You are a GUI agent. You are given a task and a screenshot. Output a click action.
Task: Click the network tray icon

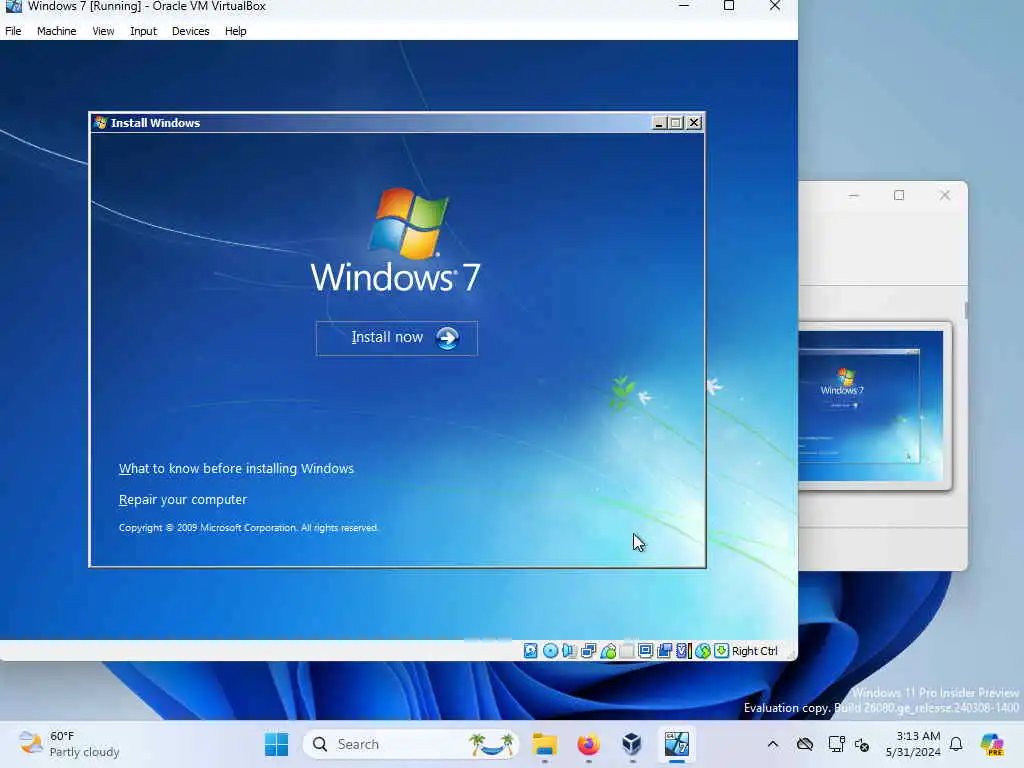point(835,744)
